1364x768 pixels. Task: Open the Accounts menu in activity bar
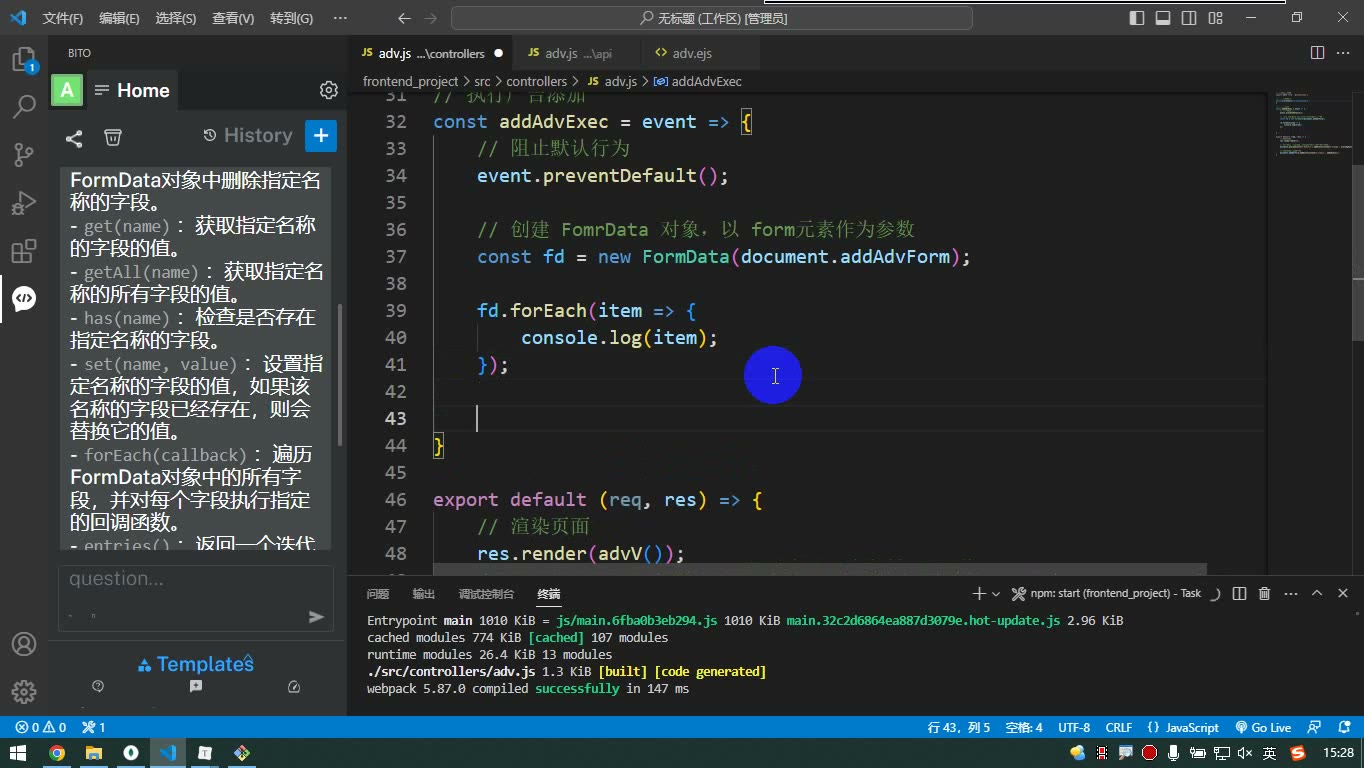coord(24,644)
